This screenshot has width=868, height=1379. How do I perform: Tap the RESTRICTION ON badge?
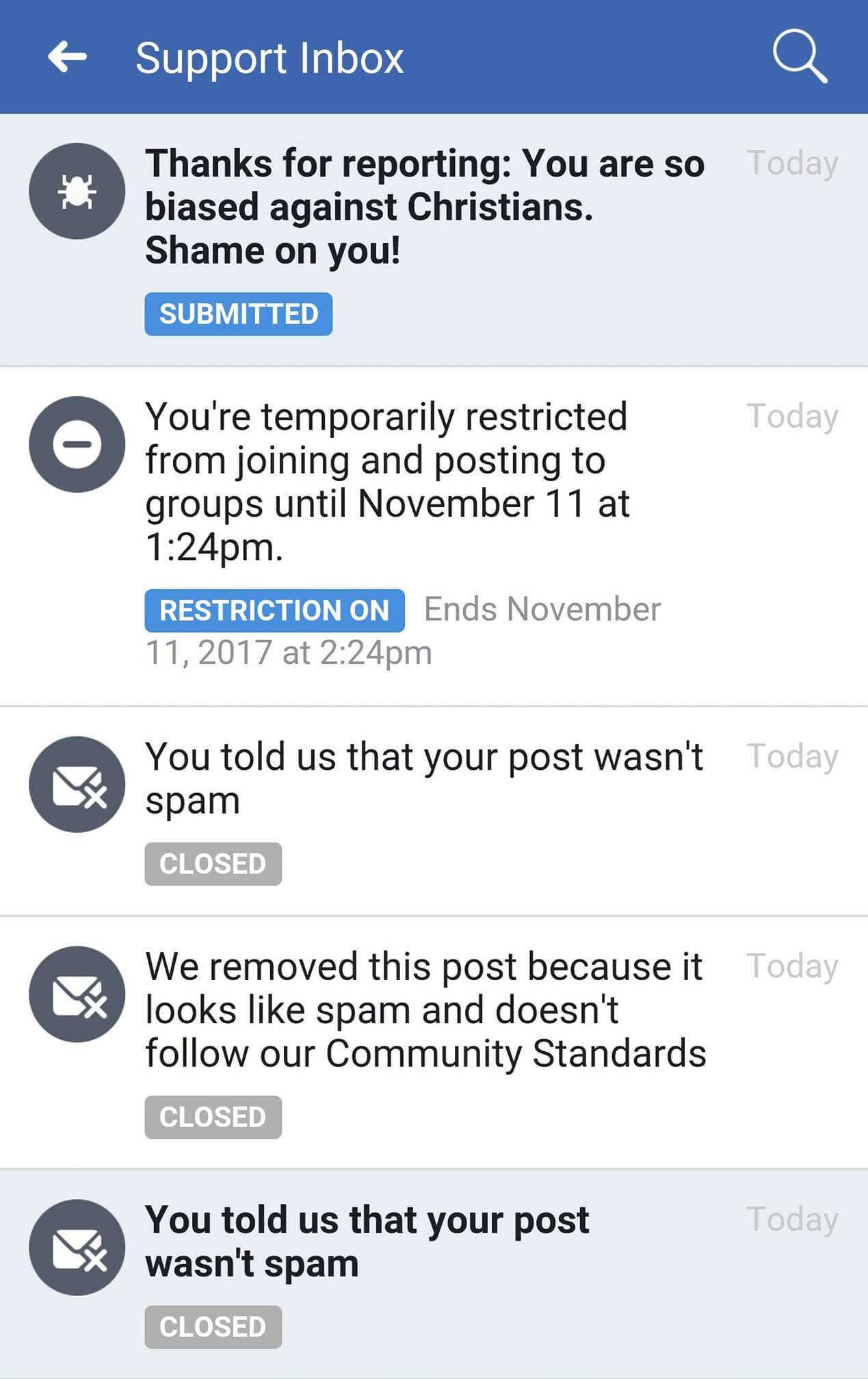click(274, 610)
